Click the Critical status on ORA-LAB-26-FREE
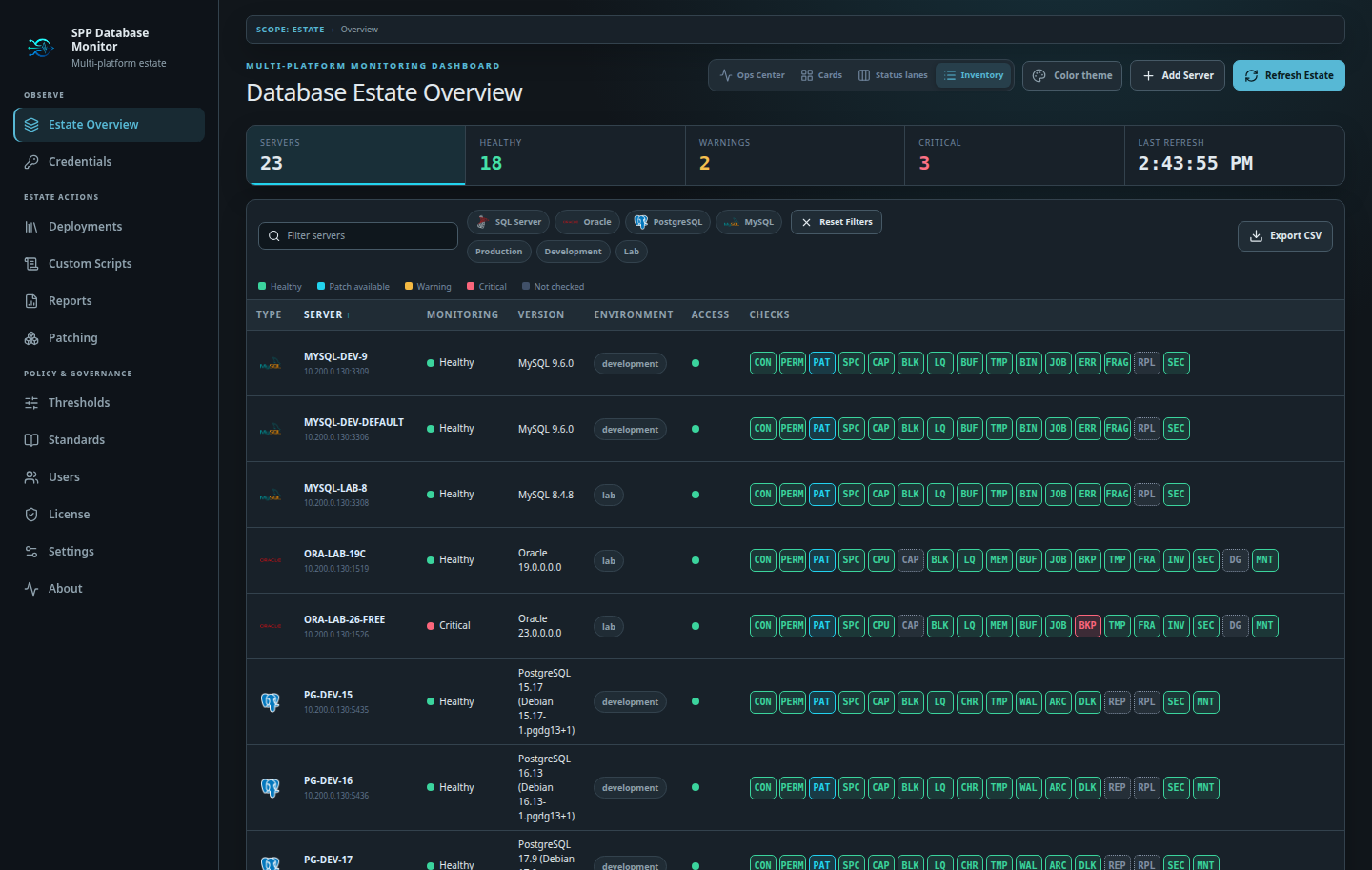 coord(449,626)
